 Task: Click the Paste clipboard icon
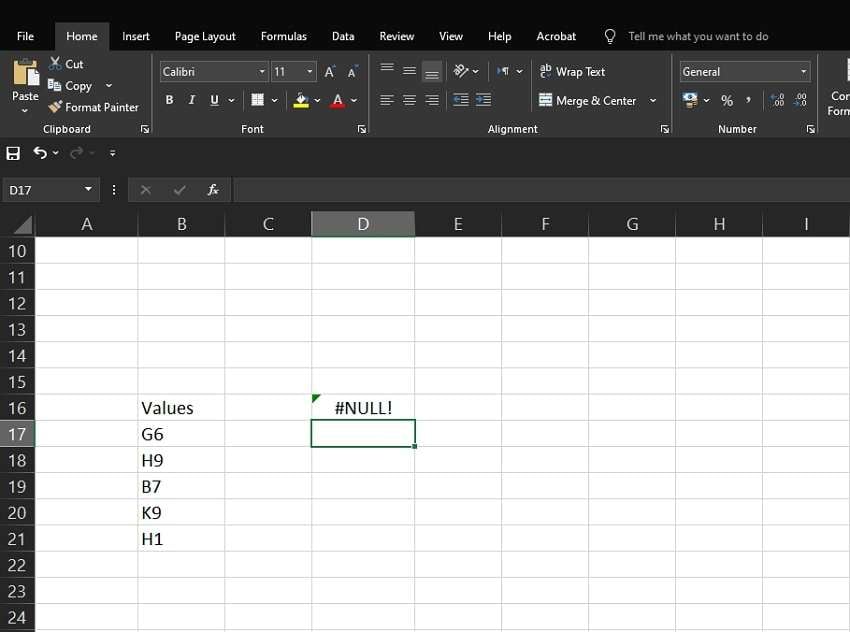pyautogui.click(x=25, y=73)
